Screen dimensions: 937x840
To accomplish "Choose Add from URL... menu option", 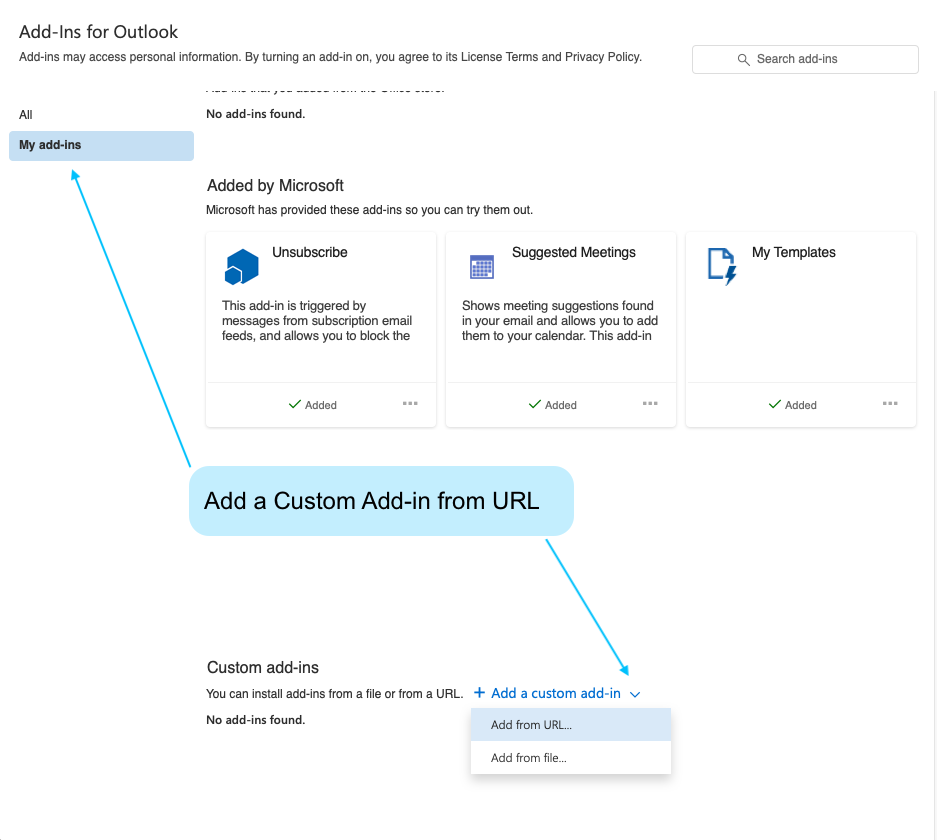I will point(571,725).
